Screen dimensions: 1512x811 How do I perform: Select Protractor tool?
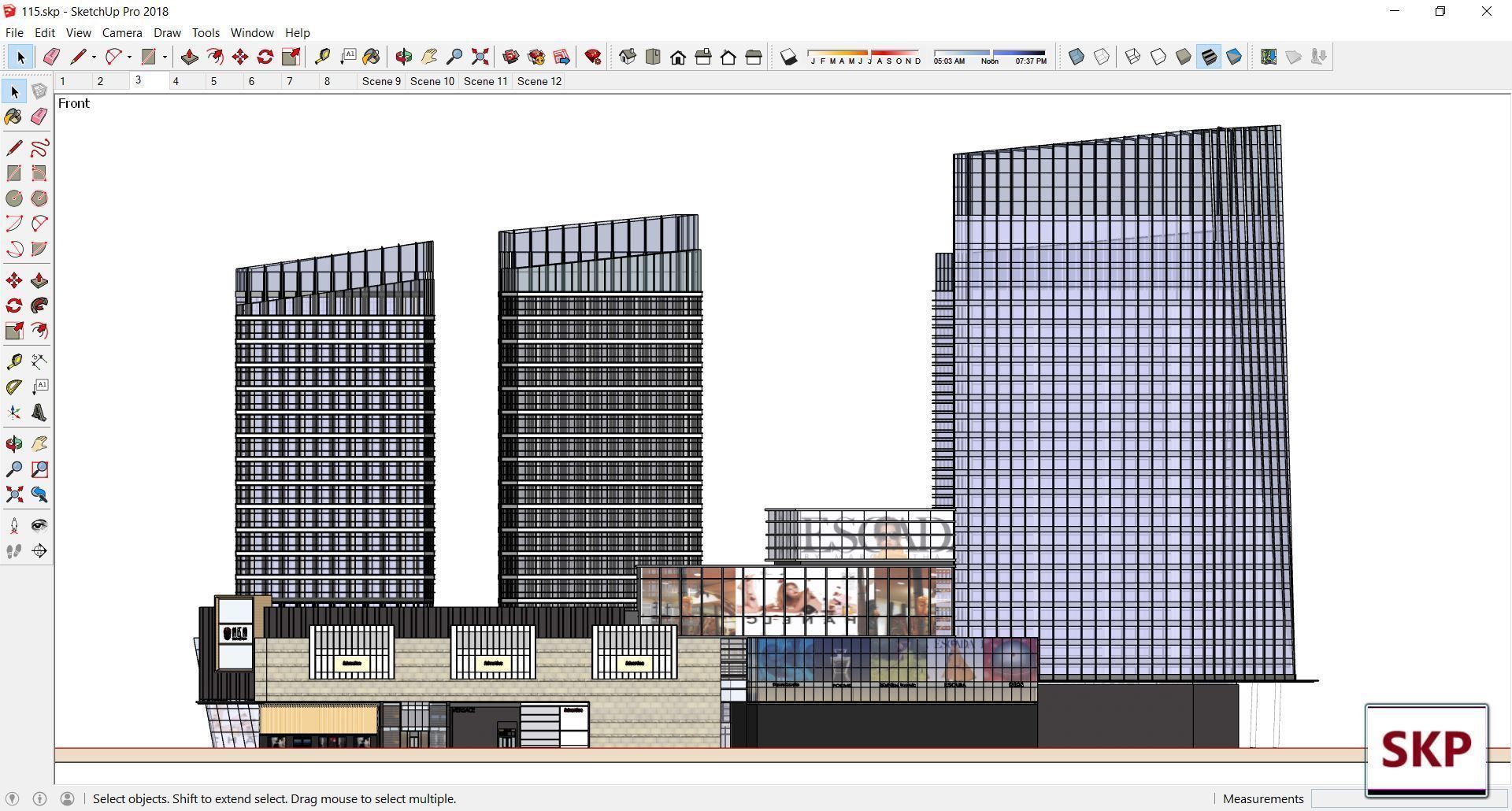(x=14, y=387)
